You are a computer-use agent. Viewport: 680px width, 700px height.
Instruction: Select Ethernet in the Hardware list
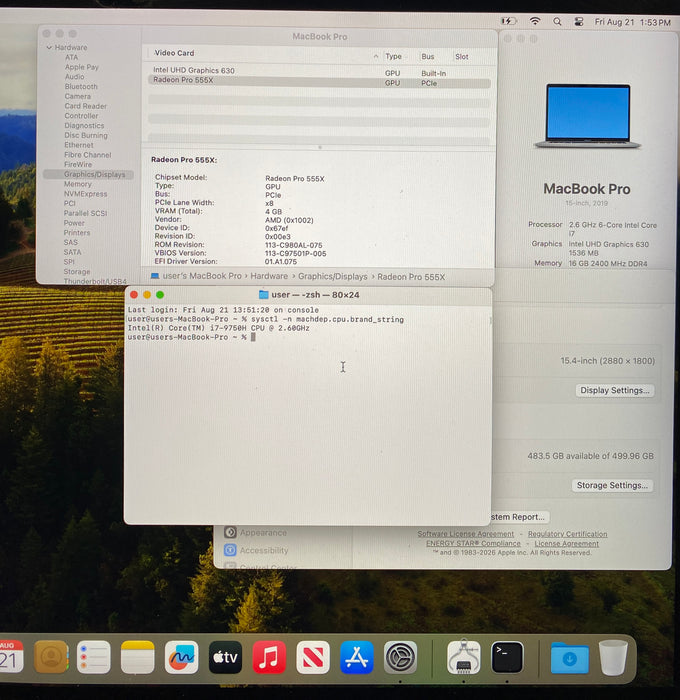click(x=79, y=145)
